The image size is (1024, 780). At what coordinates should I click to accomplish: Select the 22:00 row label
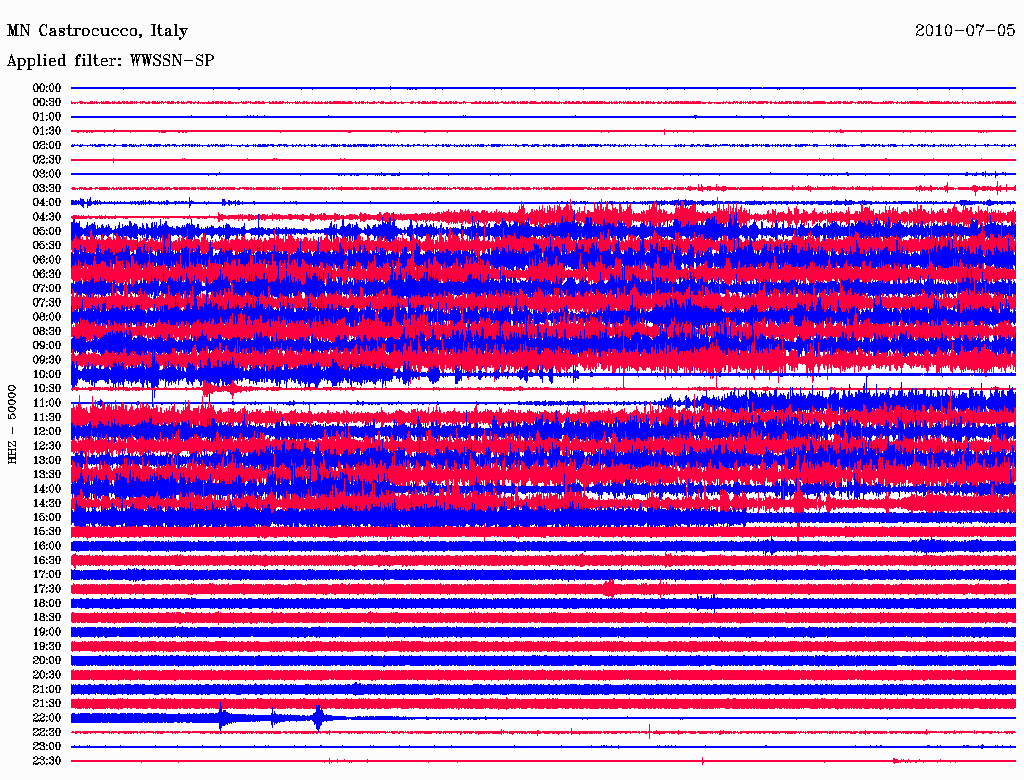coord(46,718)
